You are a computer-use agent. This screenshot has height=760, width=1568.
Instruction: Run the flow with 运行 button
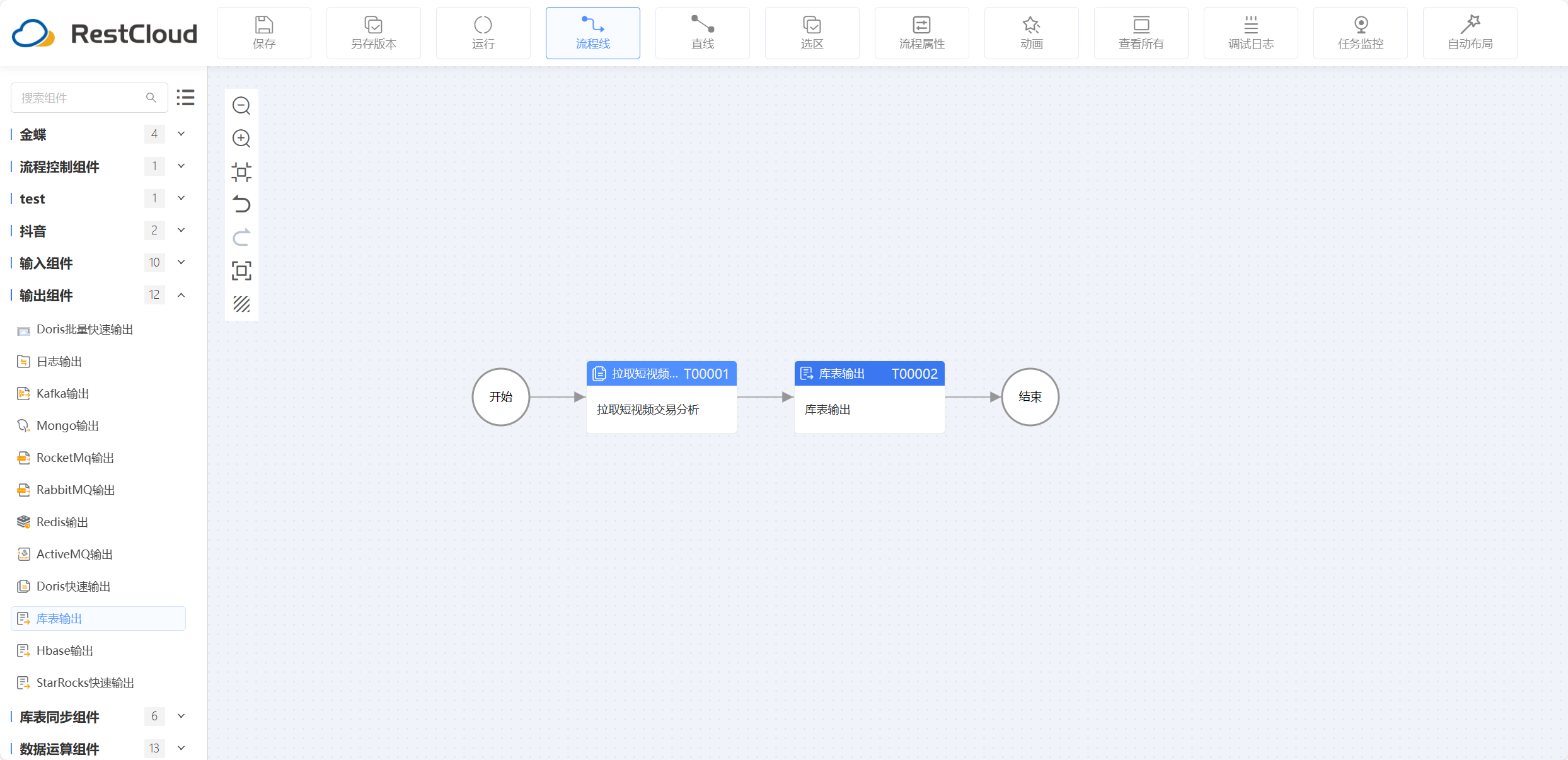tap(483, 33)
